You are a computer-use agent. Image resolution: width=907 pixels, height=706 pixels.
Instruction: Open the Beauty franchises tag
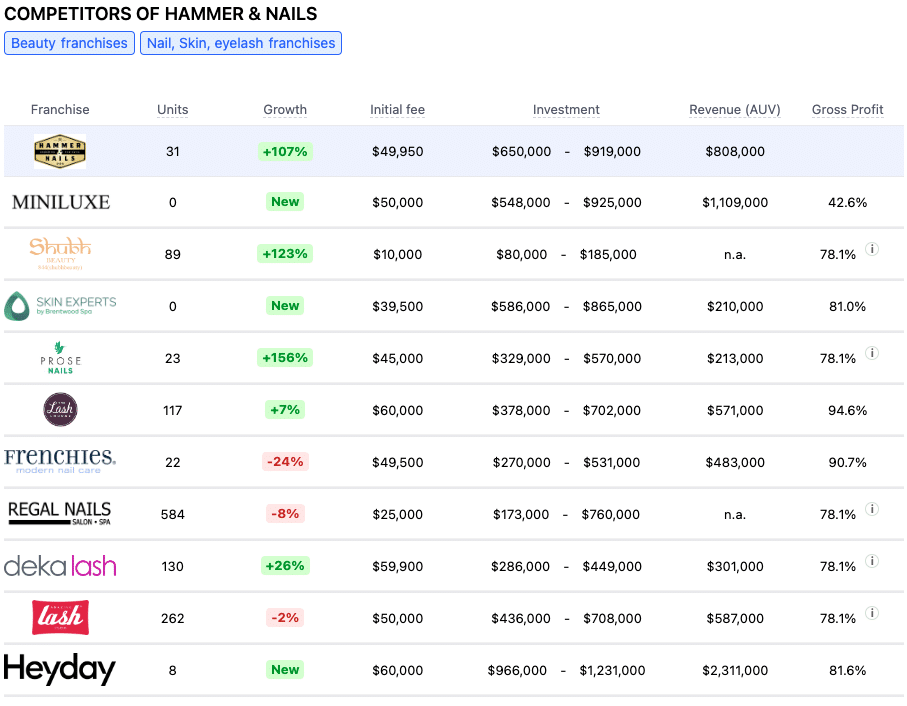click(69, 43)
